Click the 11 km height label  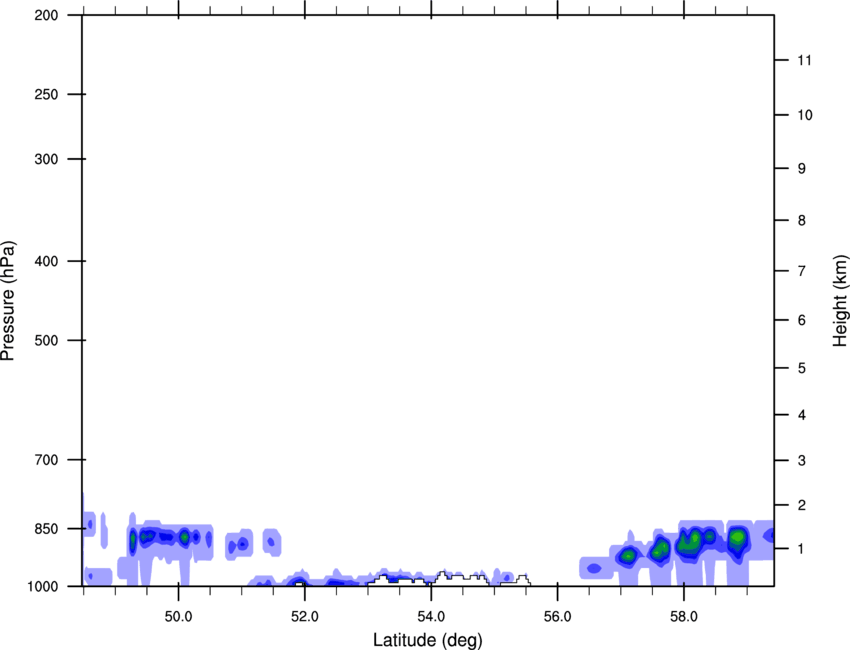pos(805,60)
